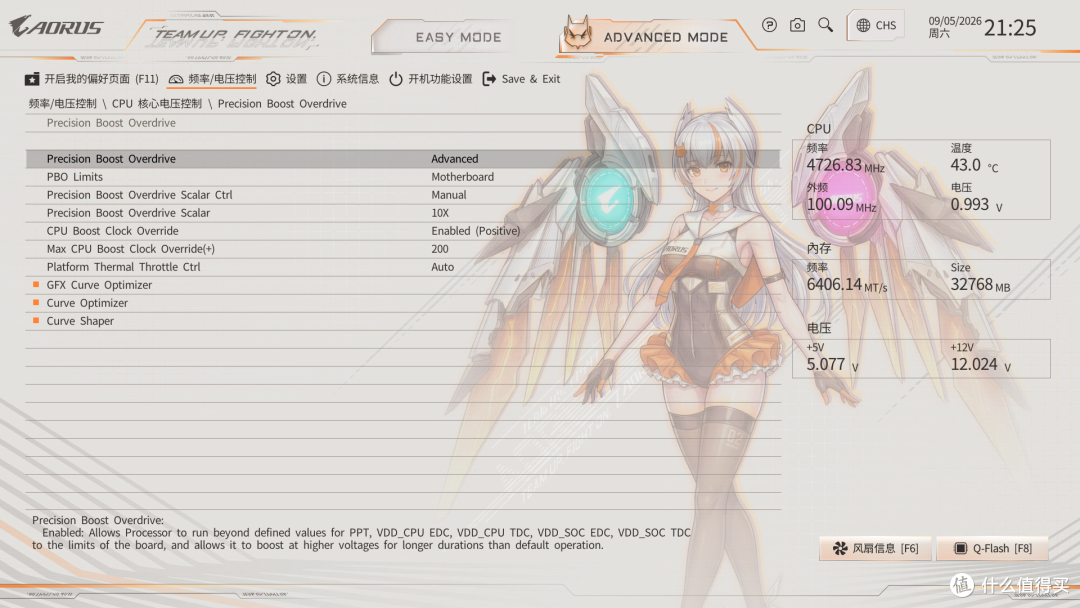
Task: Edit Max CPU Boost Clock Override value 200
Action: [439, 249]
